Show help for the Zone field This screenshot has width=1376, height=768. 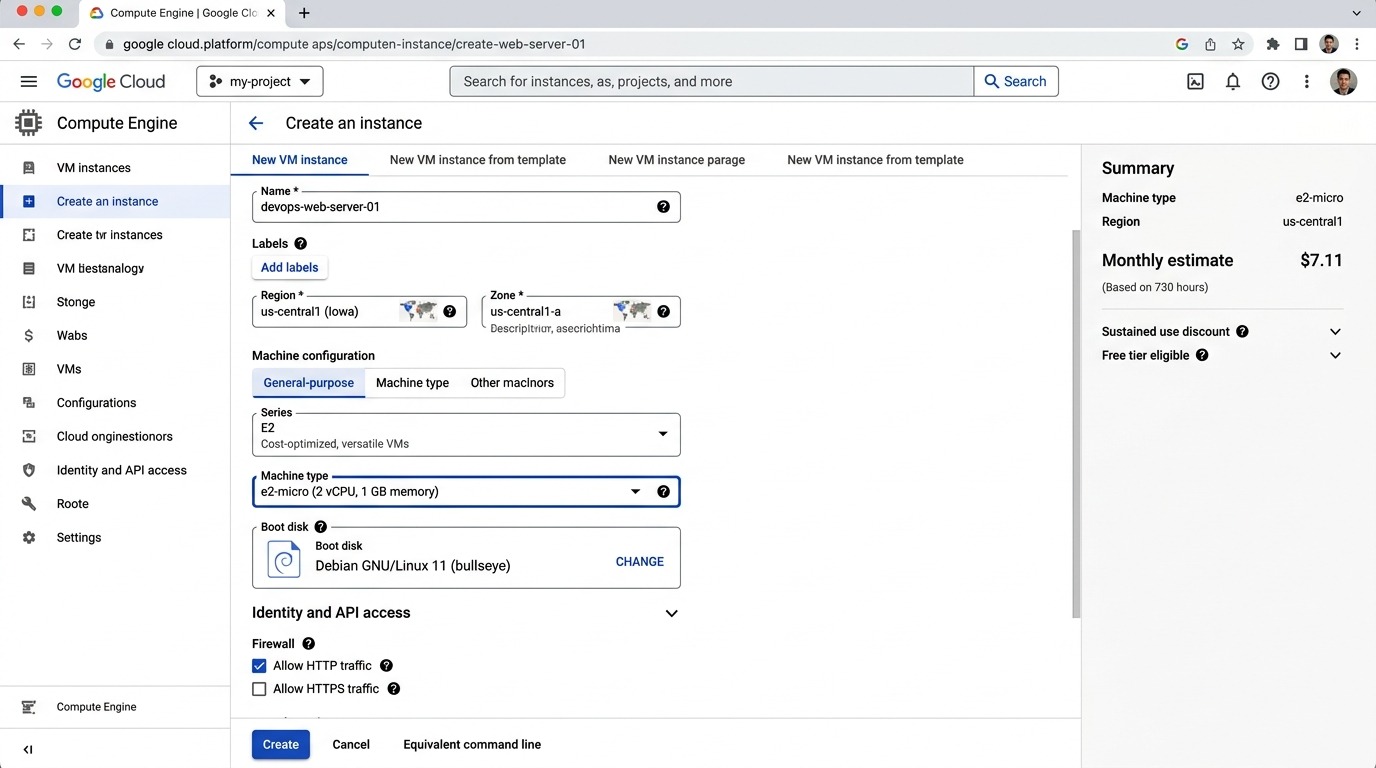point(663,311)
